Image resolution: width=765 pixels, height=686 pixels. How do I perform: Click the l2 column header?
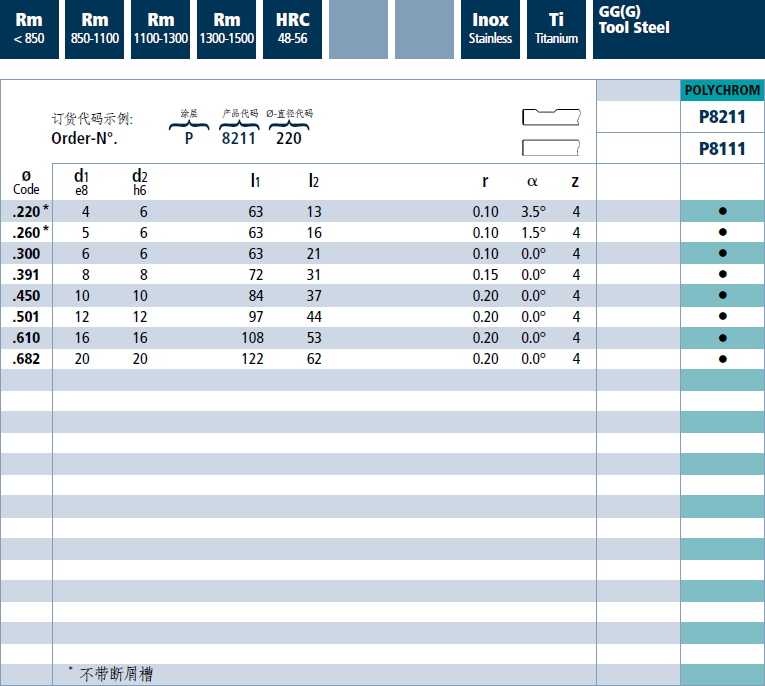(314, 181)
